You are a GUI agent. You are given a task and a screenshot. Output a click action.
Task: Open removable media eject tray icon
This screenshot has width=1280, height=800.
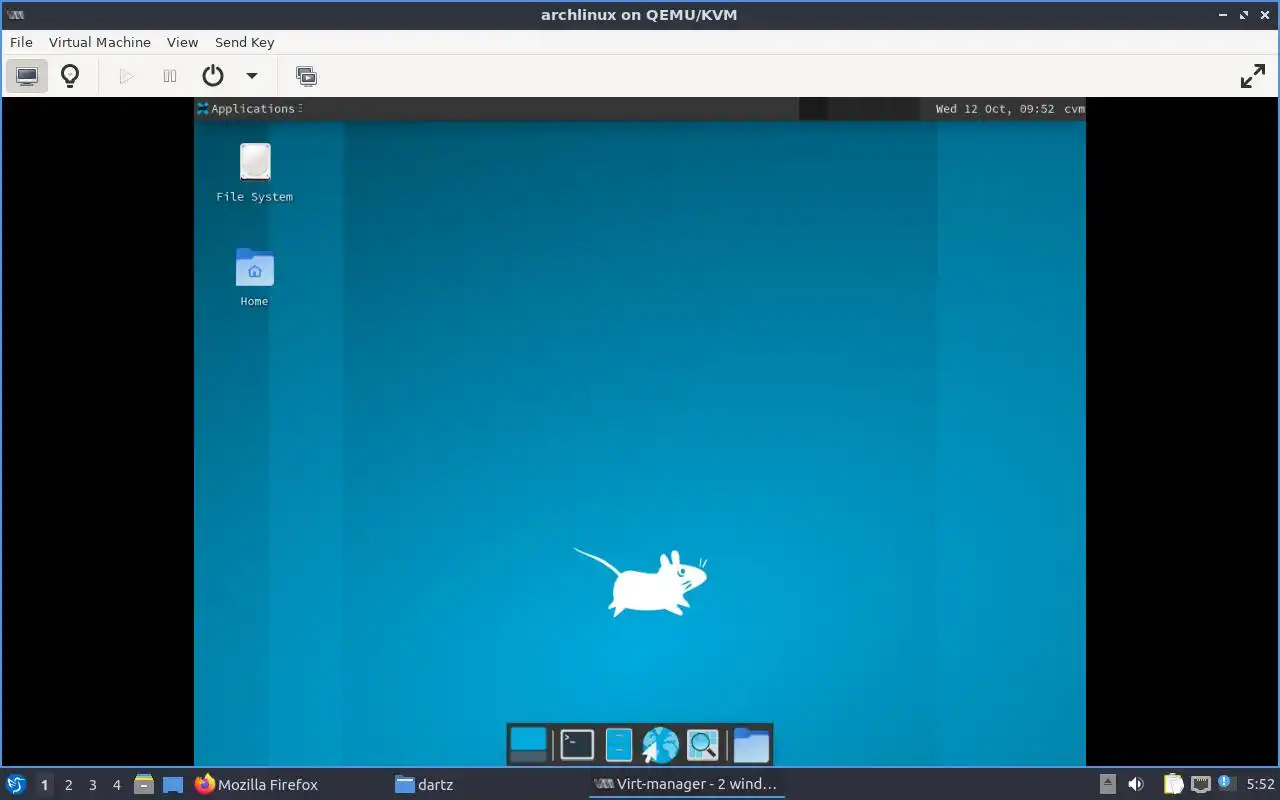(x=1108, y=784)
